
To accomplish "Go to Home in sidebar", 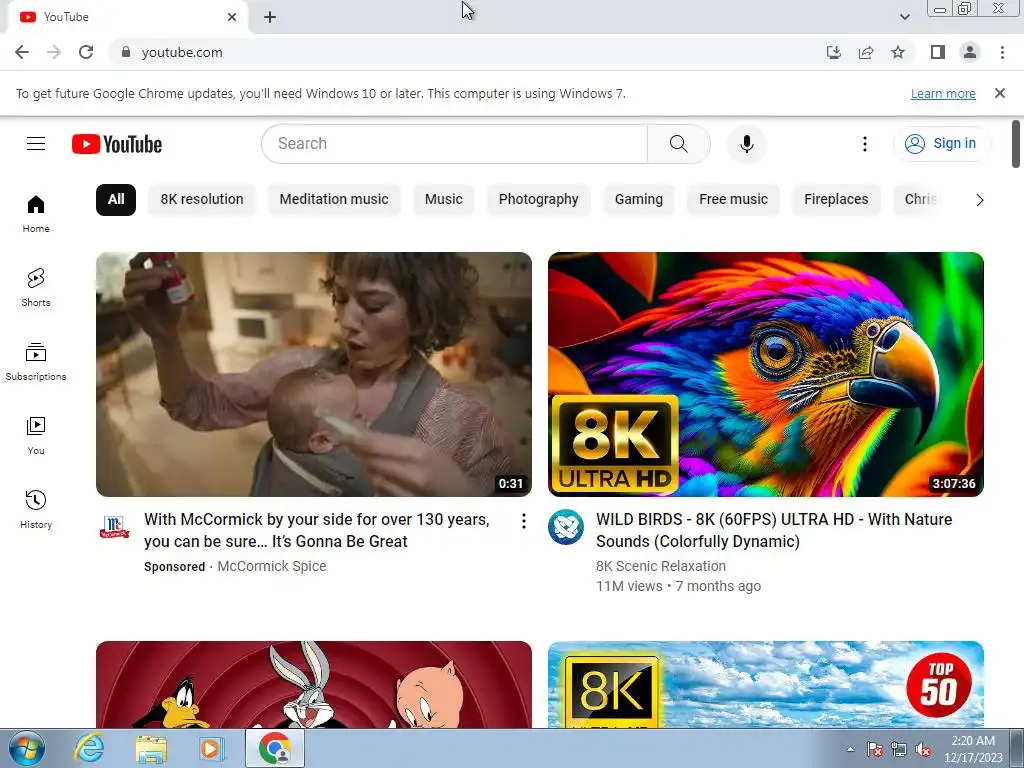I will coord(36,214).
